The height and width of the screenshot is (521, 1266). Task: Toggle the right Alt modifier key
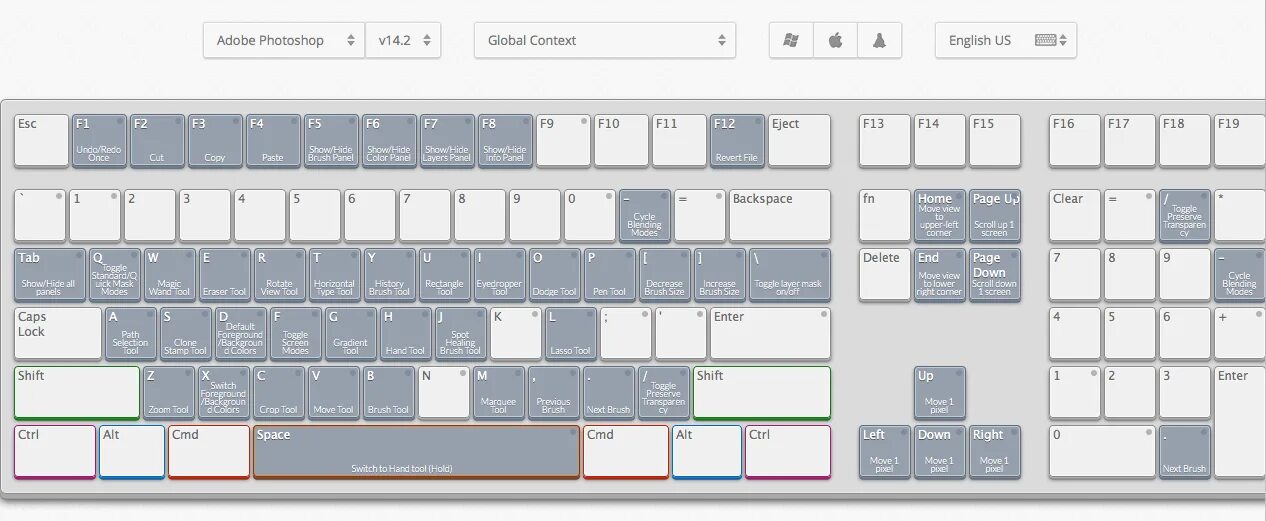(707, 452)
